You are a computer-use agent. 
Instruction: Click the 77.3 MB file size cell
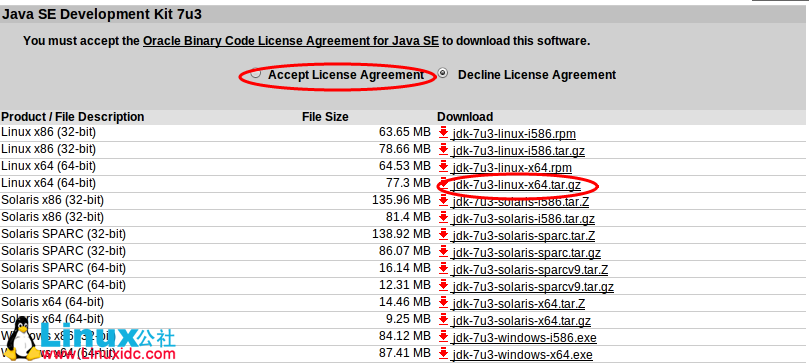coord(408,184)
